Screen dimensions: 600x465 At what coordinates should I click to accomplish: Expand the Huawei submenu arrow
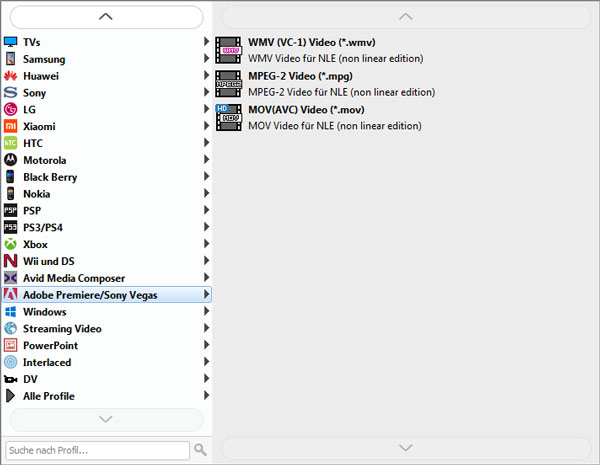[206, 75]
